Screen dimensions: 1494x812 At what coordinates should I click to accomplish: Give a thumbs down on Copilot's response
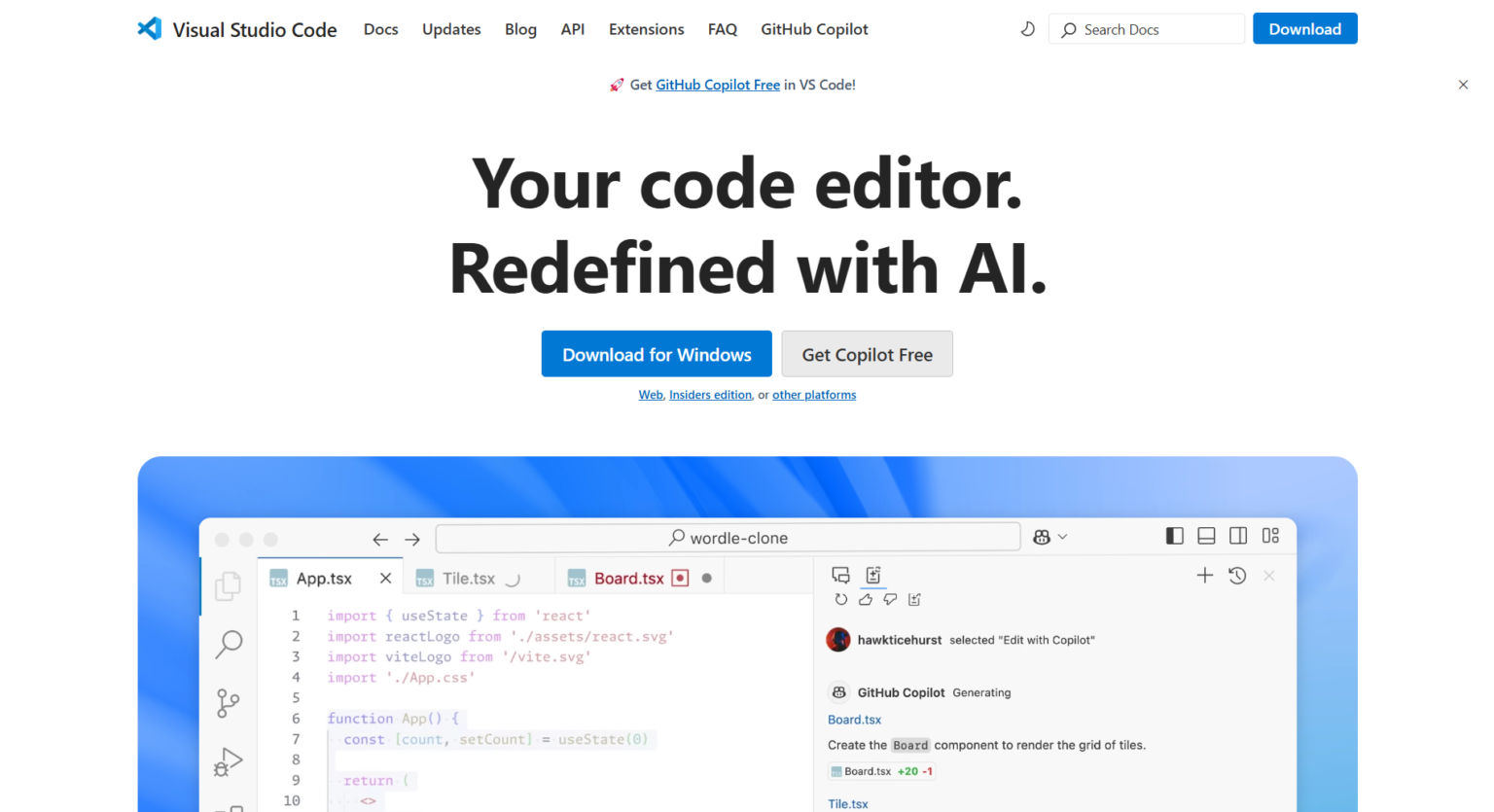coord(890,600)
